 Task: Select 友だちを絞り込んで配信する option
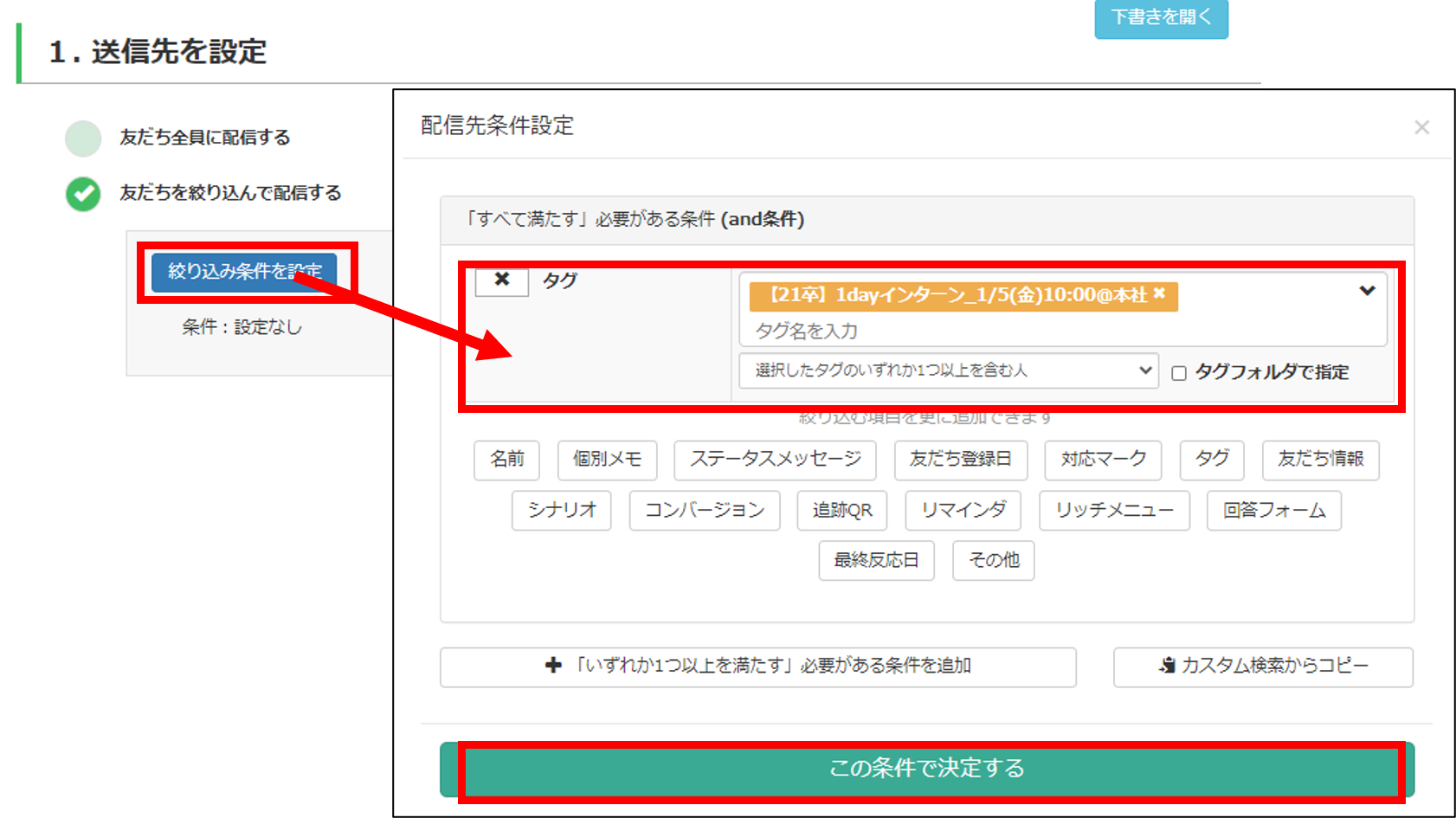tap(84, 194)
